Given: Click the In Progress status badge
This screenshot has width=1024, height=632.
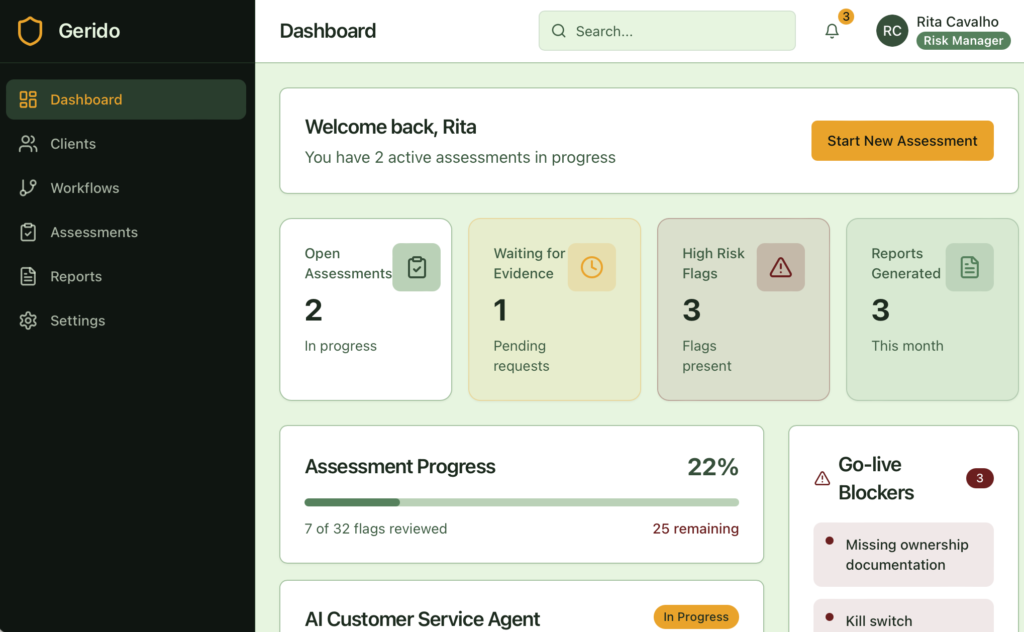Looking at the screenshot, I should pos(696,617).
